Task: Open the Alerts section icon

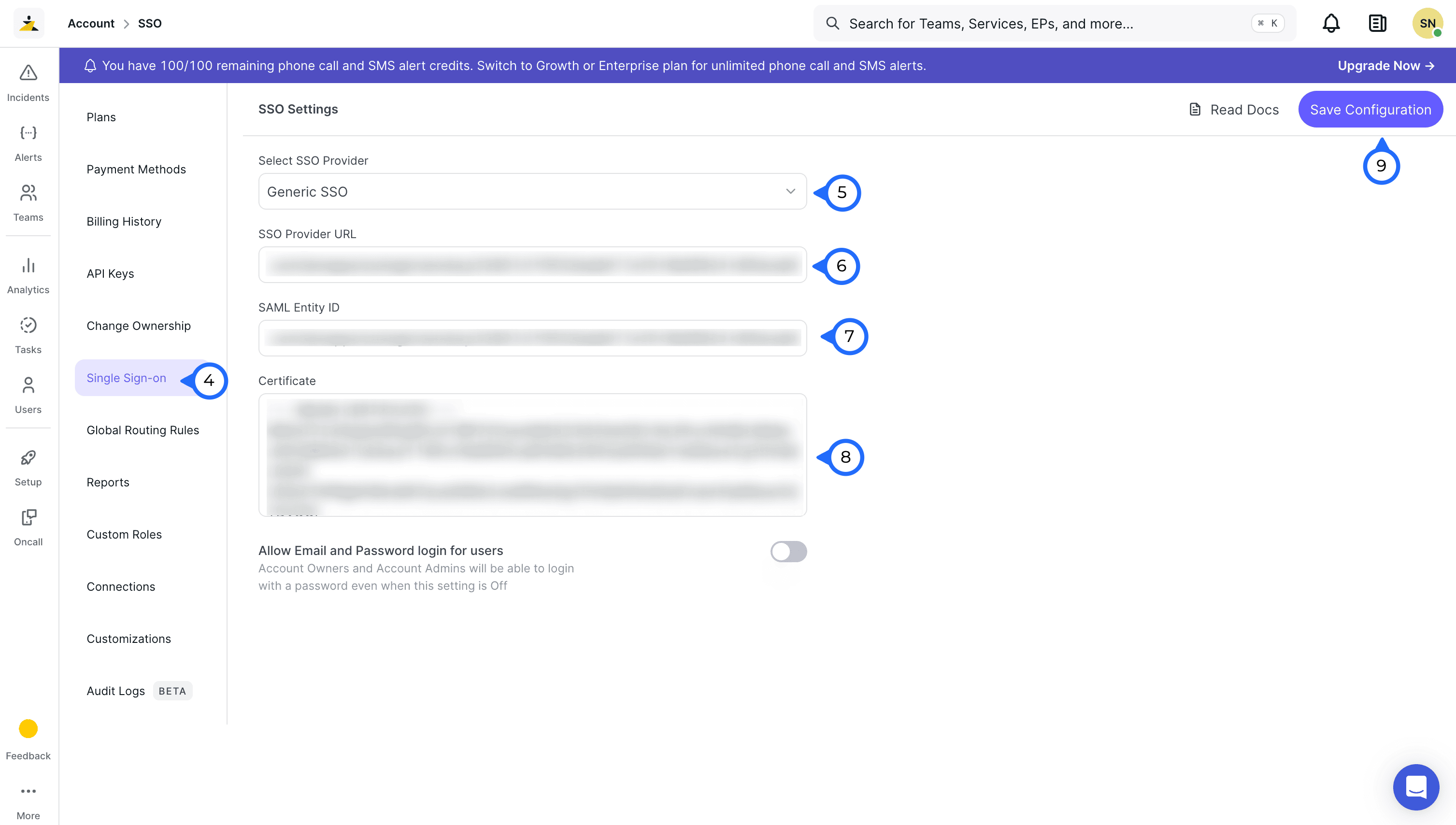Action: pos(29,133)
